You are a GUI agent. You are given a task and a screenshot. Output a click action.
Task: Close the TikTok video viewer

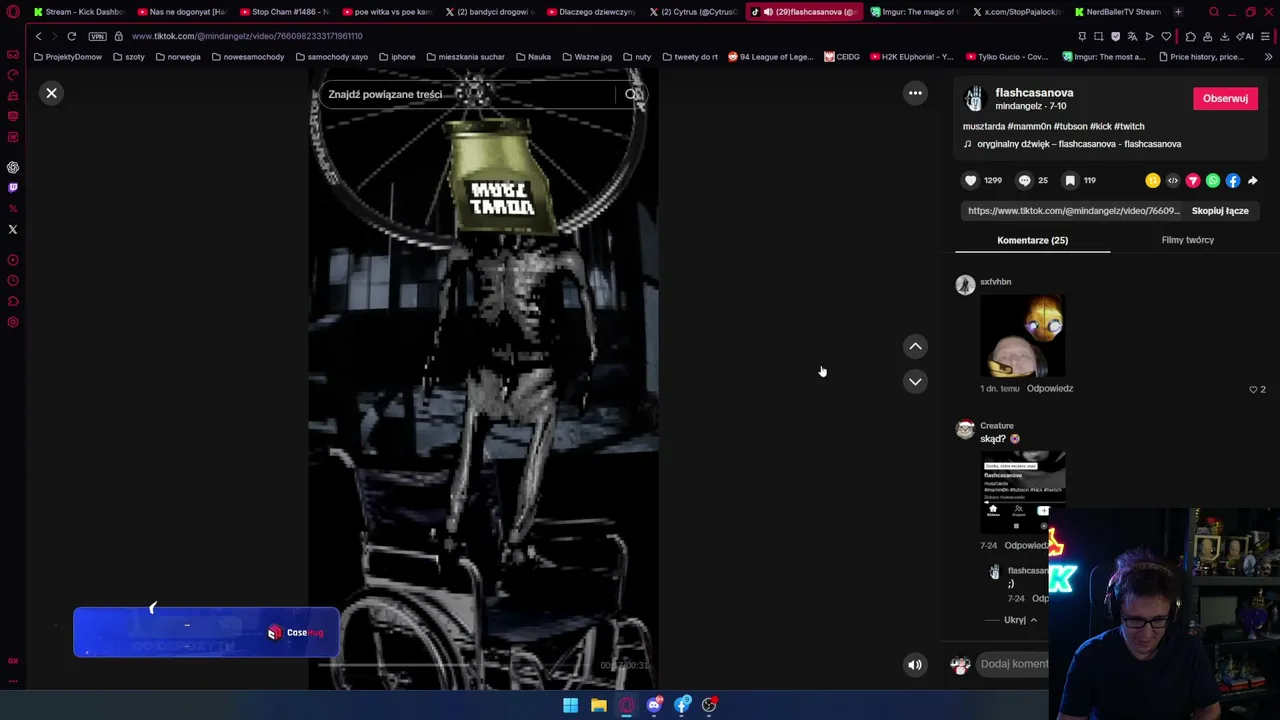(x=51, y=93)
